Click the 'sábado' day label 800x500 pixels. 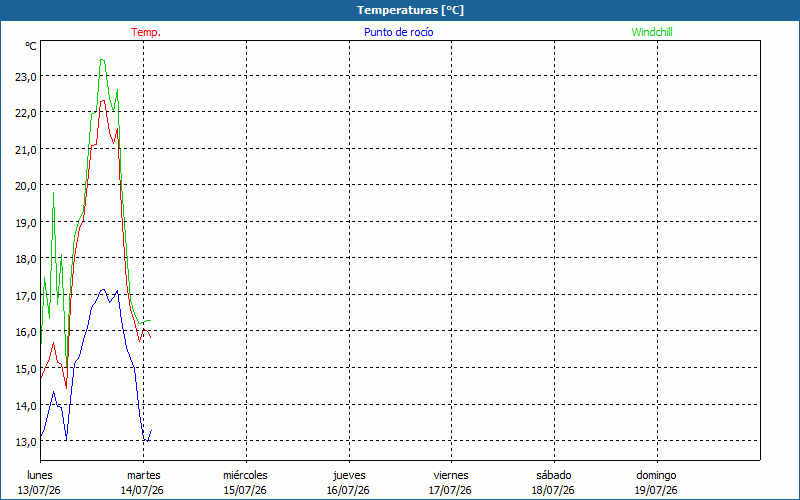tap(554, 475)
